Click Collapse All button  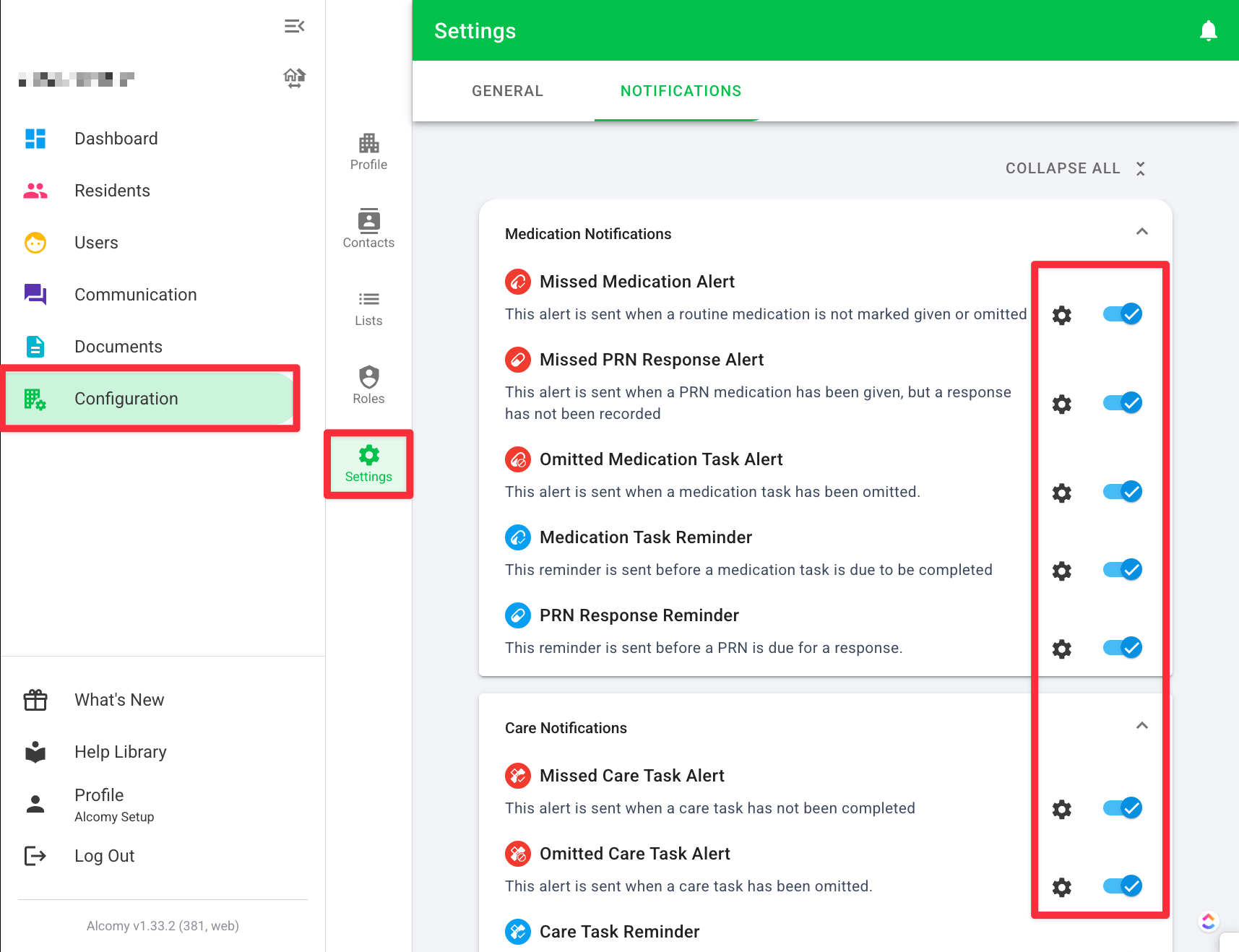(1075, 168)
